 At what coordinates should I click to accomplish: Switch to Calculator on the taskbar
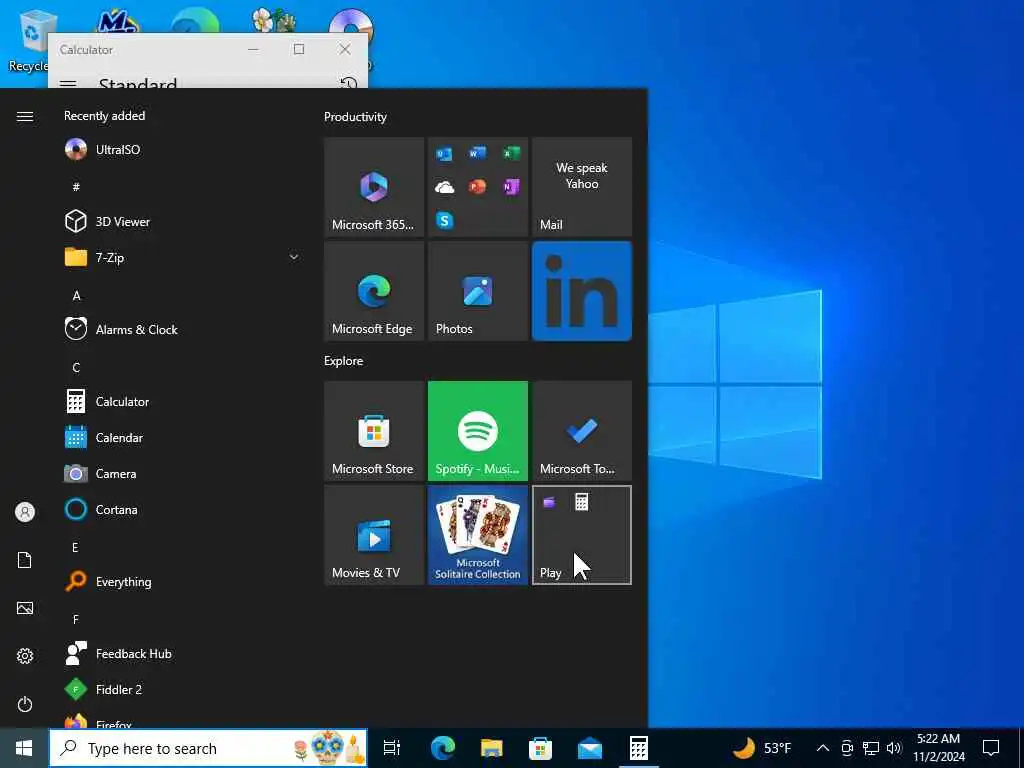click(x=638, y=748)
